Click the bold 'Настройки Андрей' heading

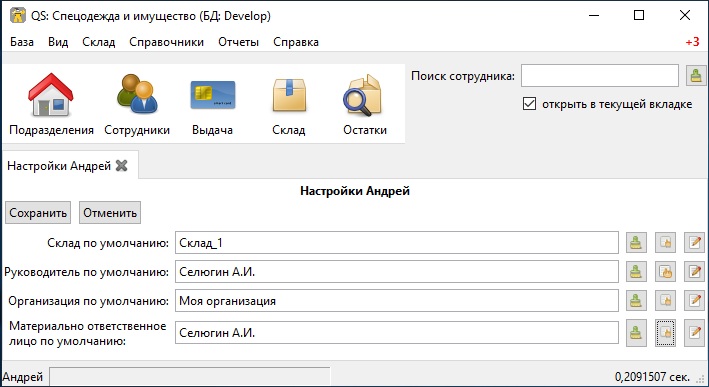click(355, 191)
